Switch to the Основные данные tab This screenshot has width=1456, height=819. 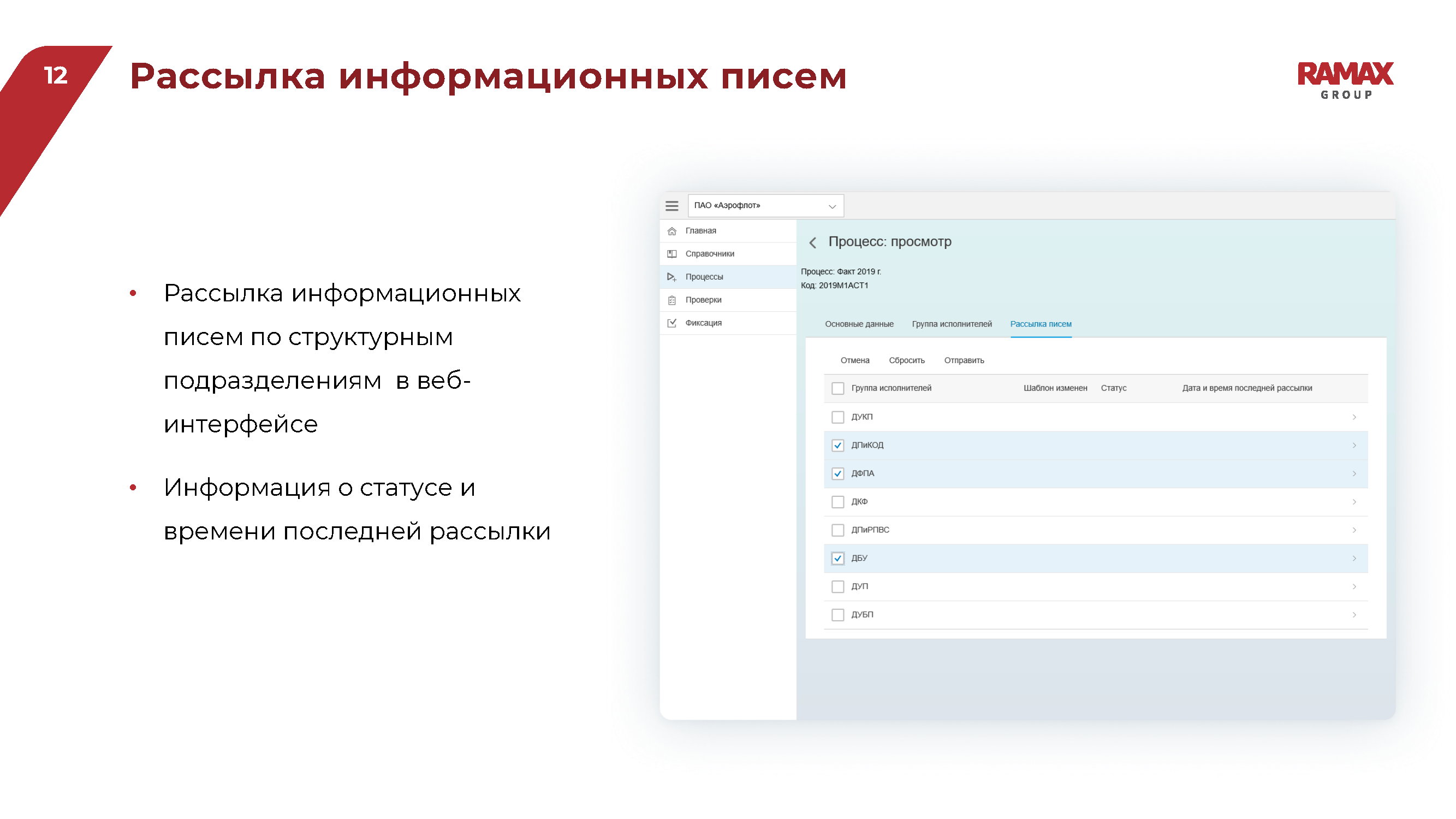(859, 324)
